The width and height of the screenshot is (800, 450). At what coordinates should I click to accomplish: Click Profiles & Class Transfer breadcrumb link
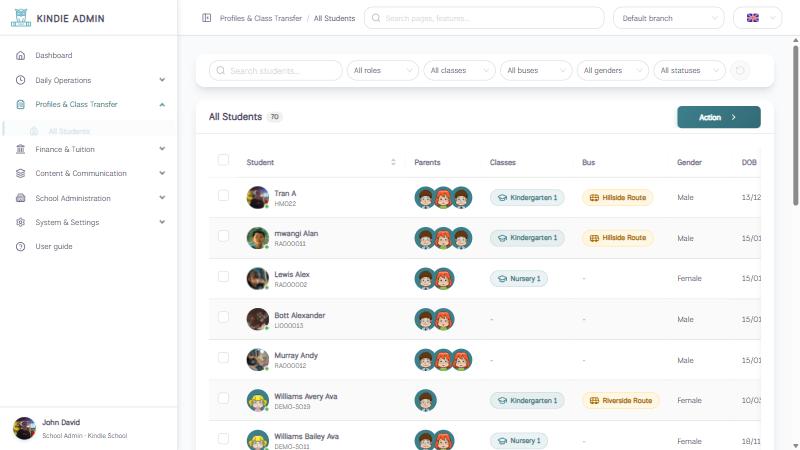pos(261,18)
